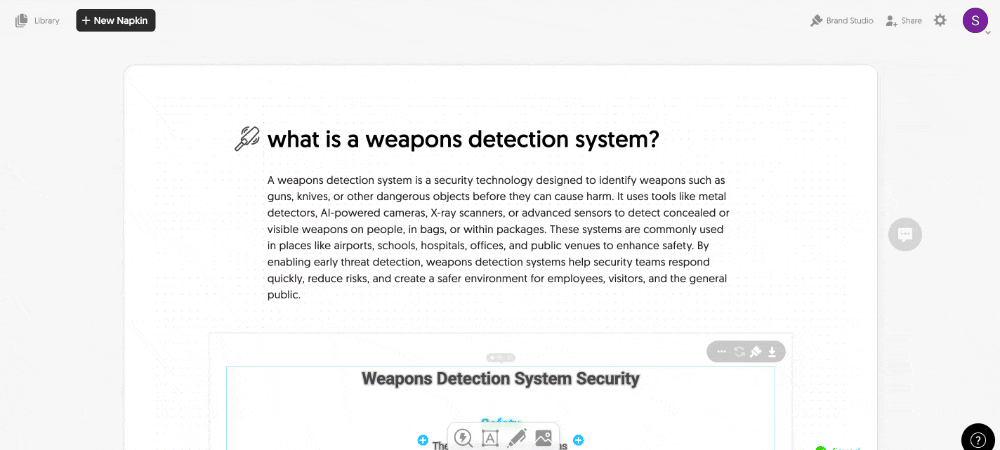Open the visual's three-dots more options
The height and width of the screenshot is (450, 1000).
point(722,352)
